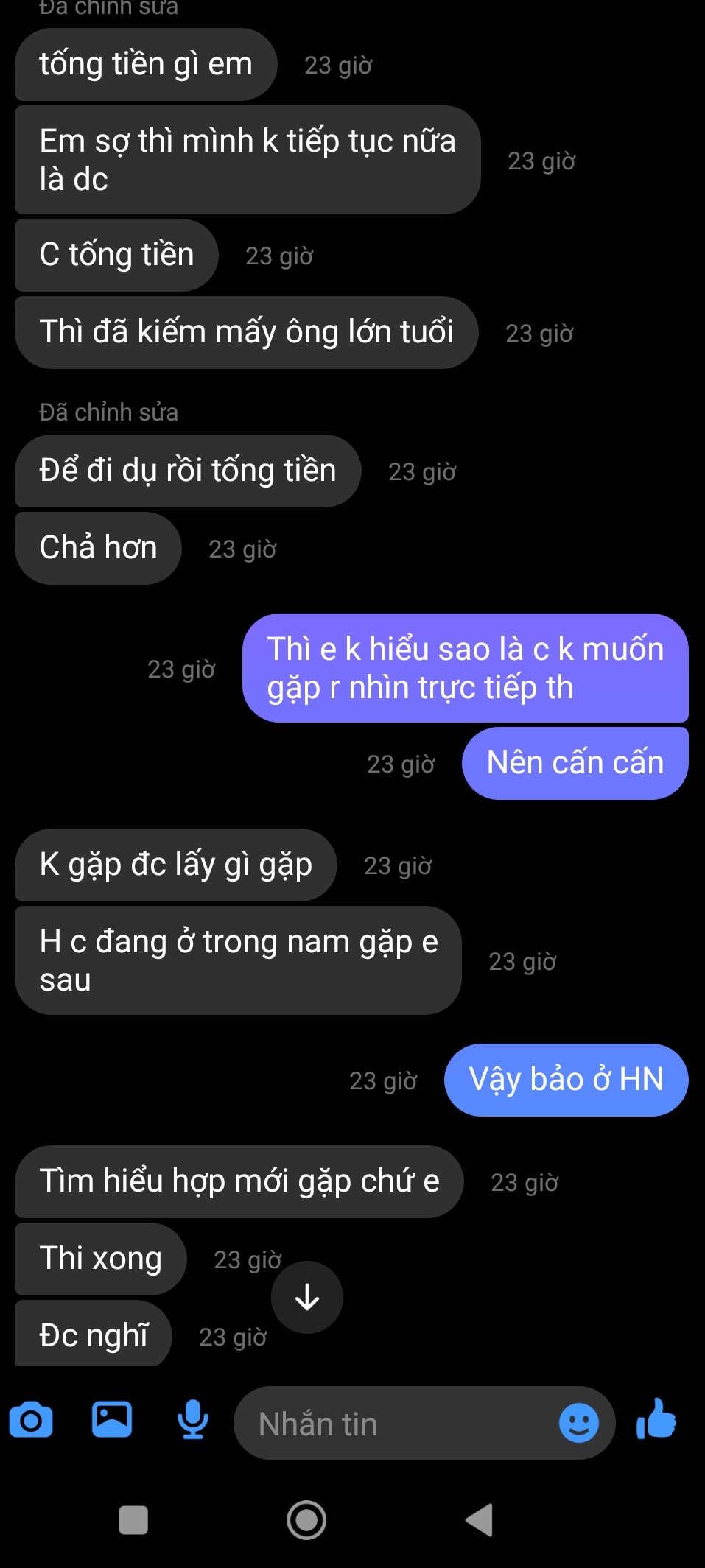
Task: Tap the 'Nên cấn cấn' message bubble
Action: click(x=575, y=763)
